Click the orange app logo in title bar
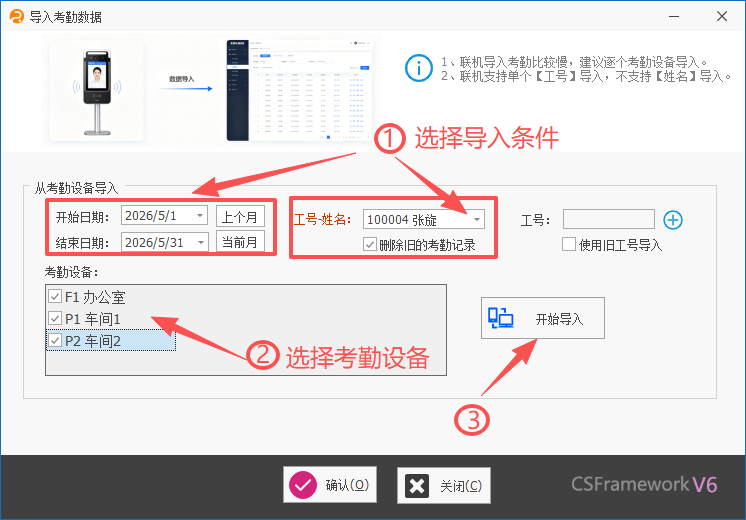Viewport: 746px width, 520px height. tap(16, 17)
